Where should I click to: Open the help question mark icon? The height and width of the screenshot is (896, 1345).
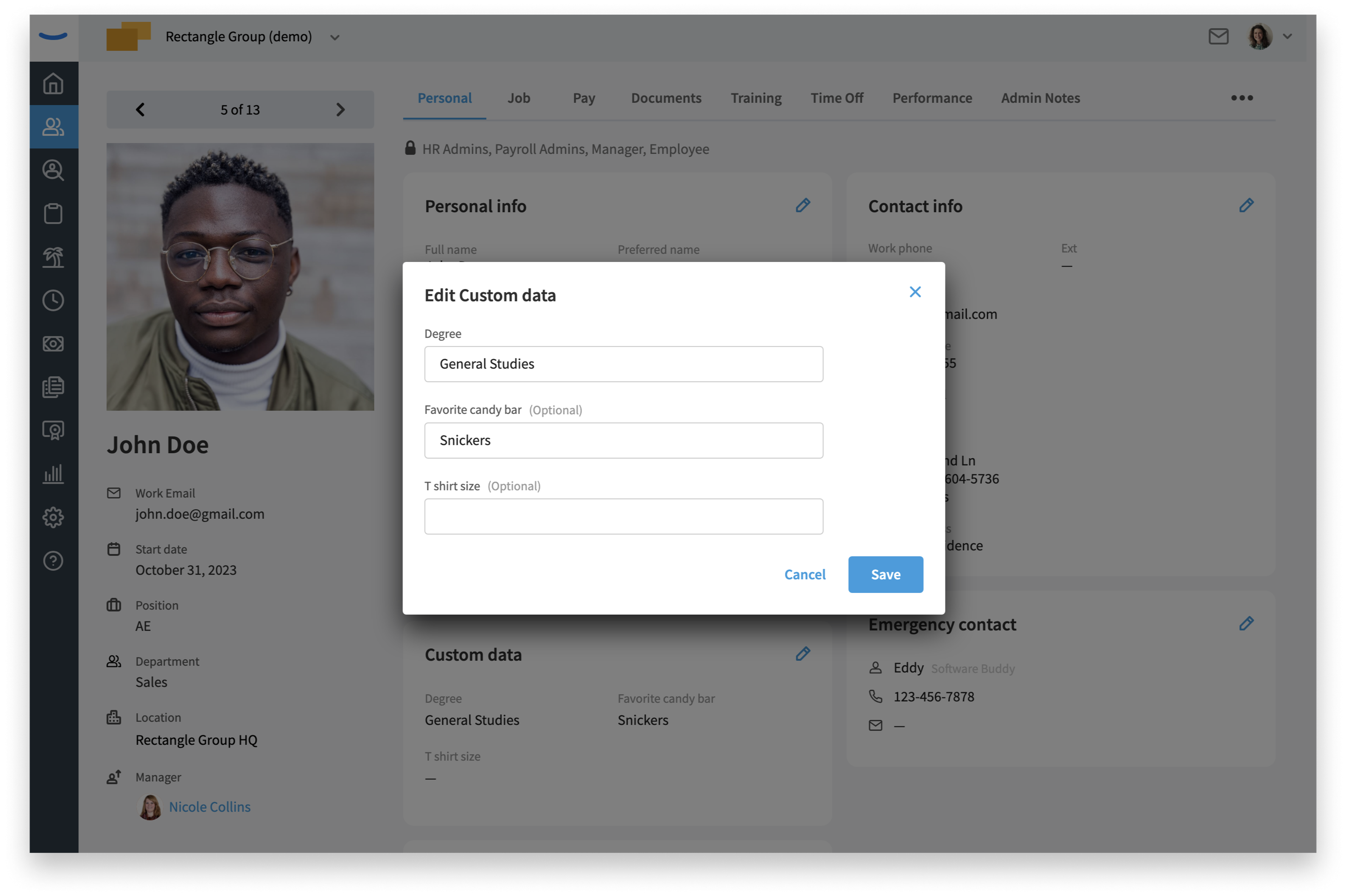[x=53, y=560]
